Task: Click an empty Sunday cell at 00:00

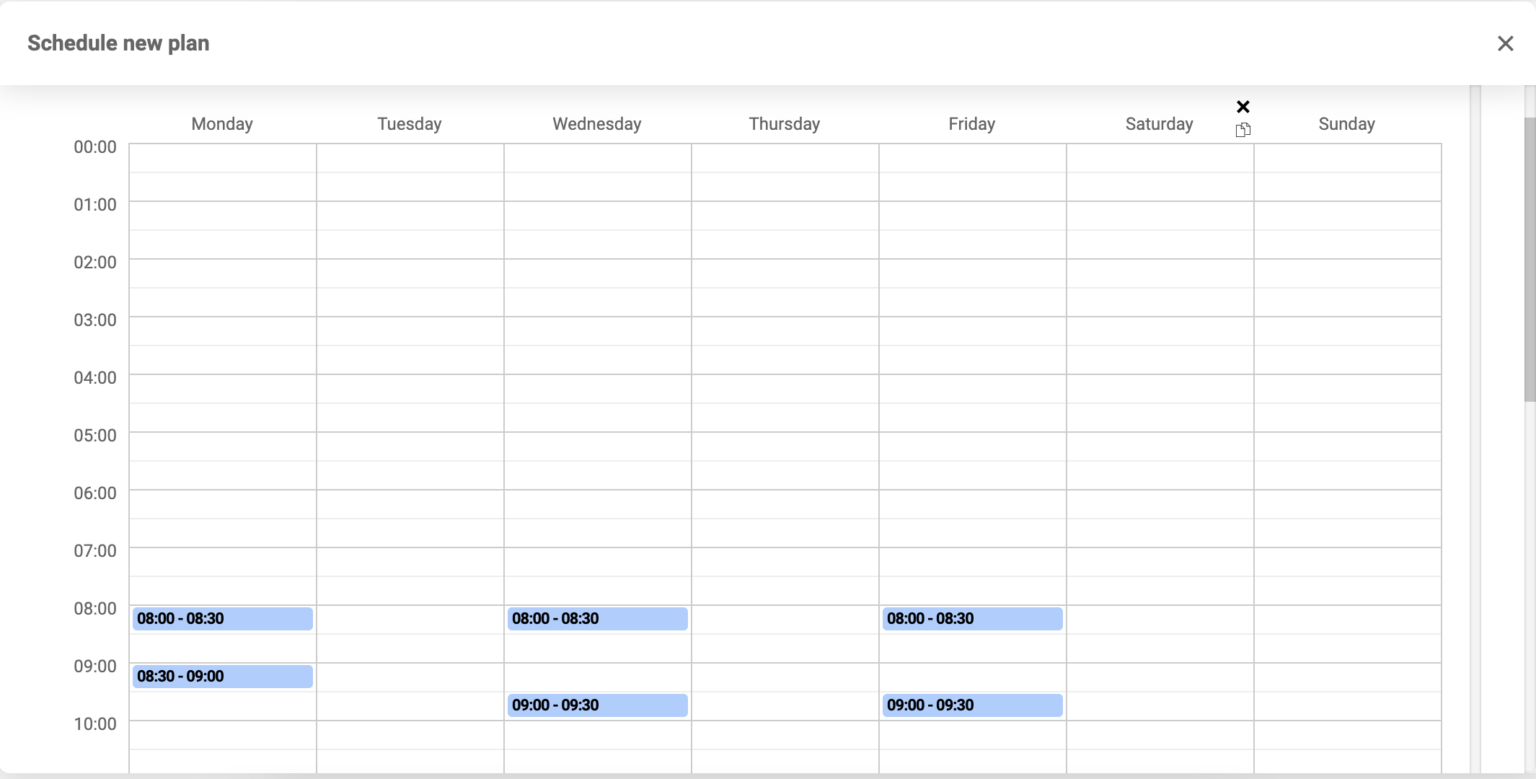Action: tap(1346, 160)
